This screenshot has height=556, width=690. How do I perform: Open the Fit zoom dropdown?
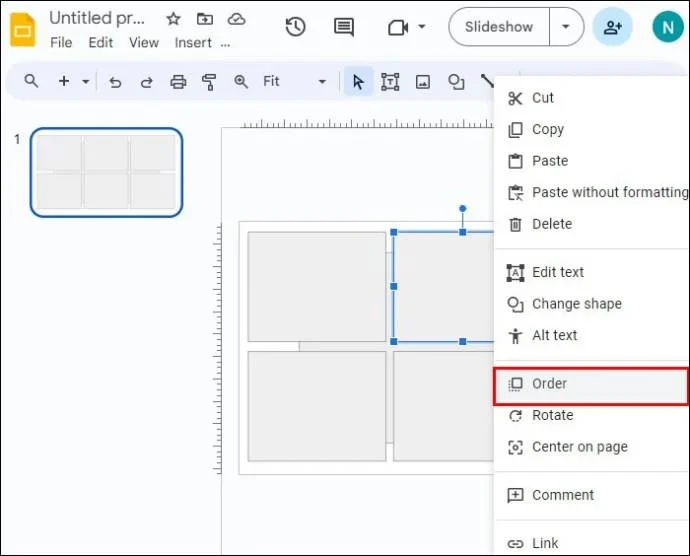(294, 81)
